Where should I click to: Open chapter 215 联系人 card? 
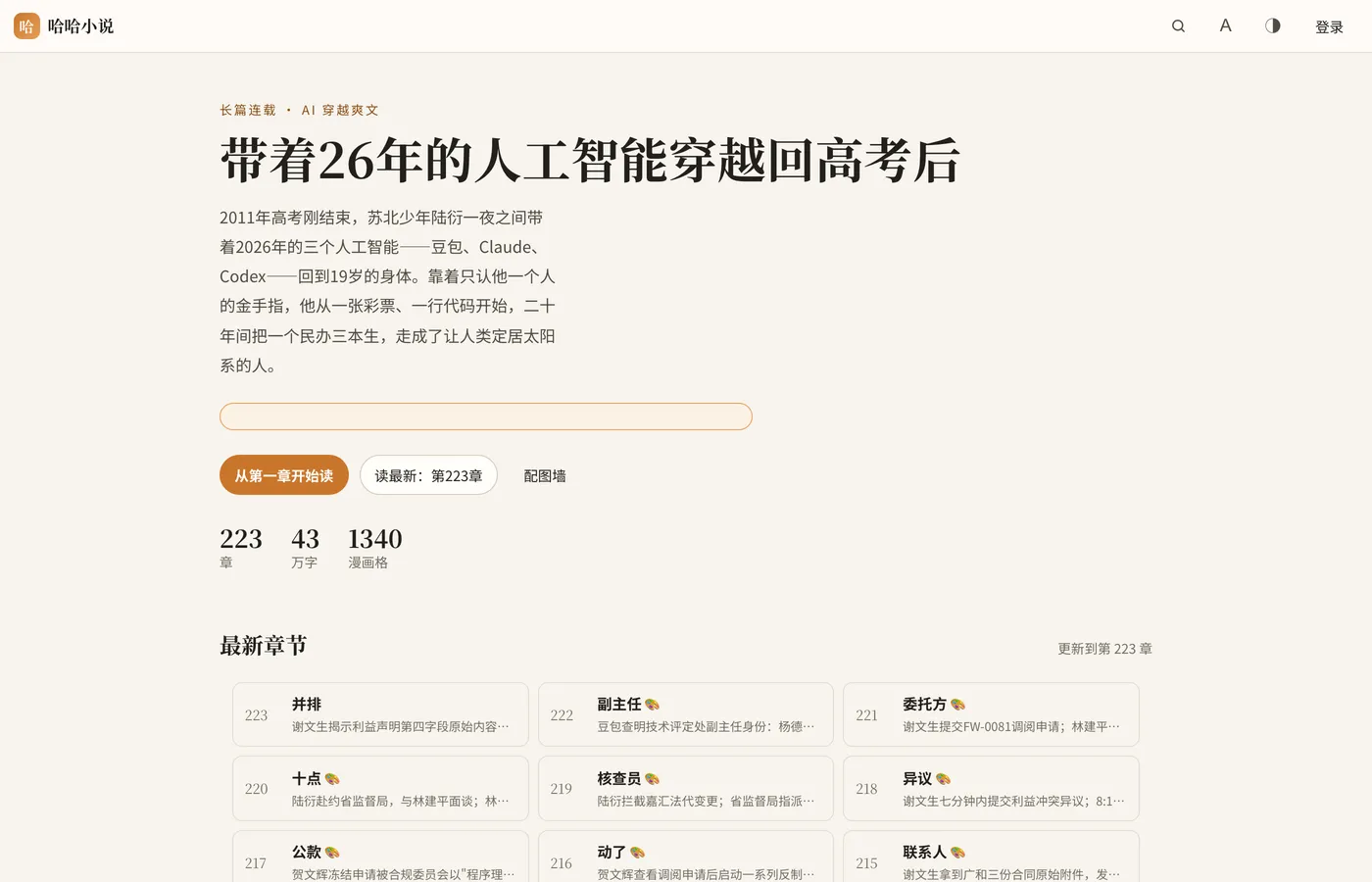point(991,857)
